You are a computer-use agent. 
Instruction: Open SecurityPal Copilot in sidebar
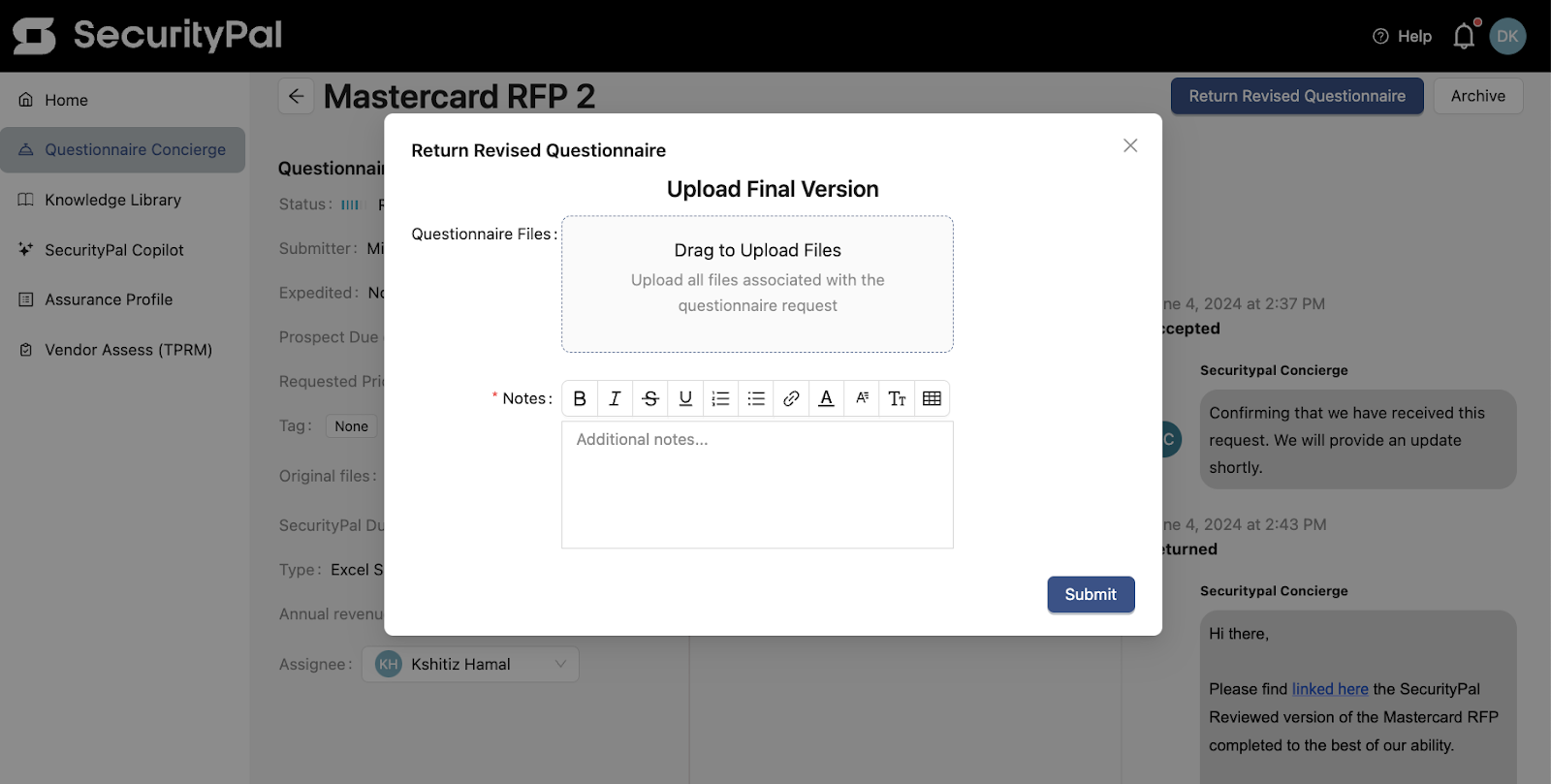tap(122, 250)
